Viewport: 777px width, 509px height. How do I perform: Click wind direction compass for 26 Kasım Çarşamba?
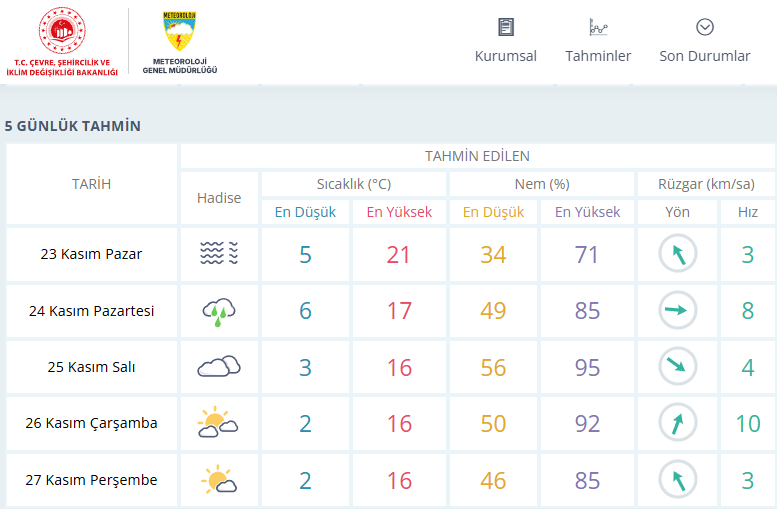point(677,423)
